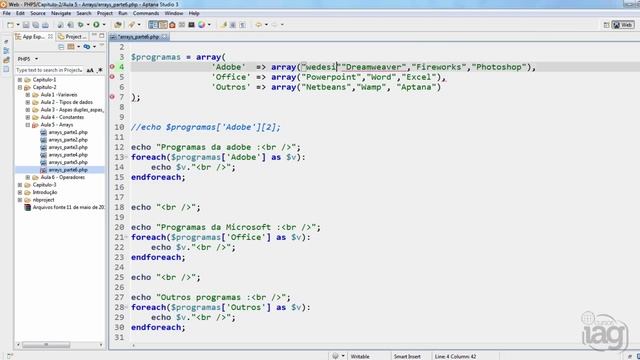Open the Search menu
Image resolution: width=640 pixels, height=360 pixels.
(x=84, y=13)
